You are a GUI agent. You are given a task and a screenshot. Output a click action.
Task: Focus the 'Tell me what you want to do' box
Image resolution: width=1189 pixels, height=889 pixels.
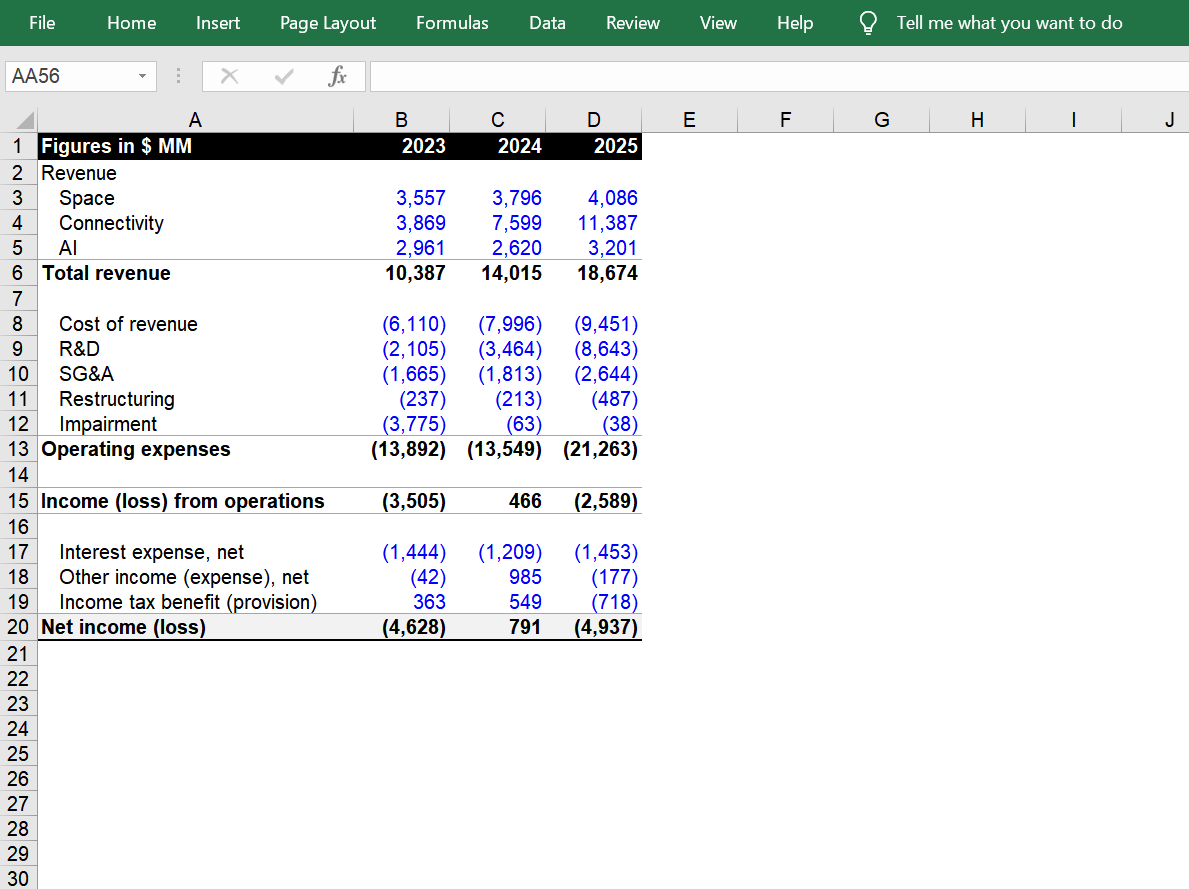(1009, 23)
